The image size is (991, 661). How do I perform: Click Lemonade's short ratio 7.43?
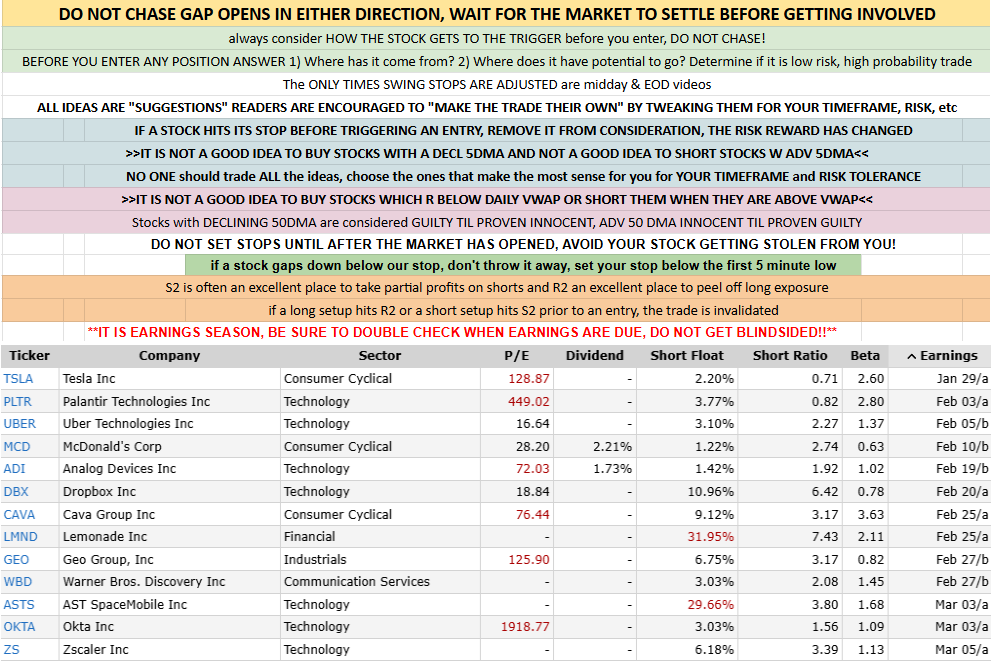pyautogui.click(x=825, y=537)
